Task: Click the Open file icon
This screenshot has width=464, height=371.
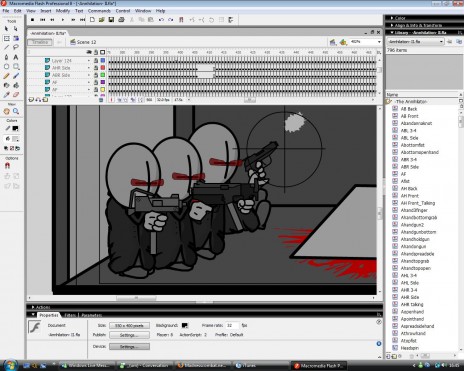Action: coord(102,20)
